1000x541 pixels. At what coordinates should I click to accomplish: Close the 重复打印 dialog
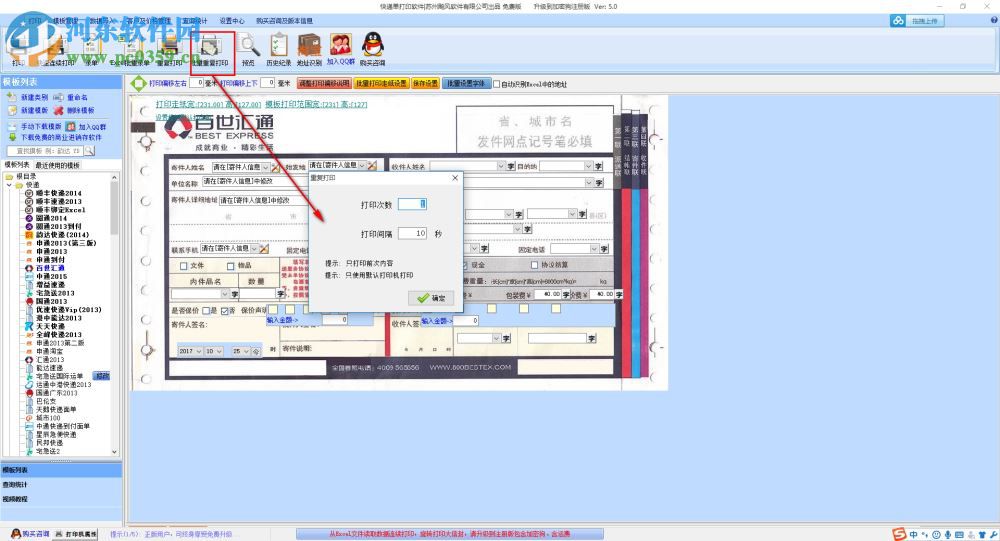click(x=455, y=178)
